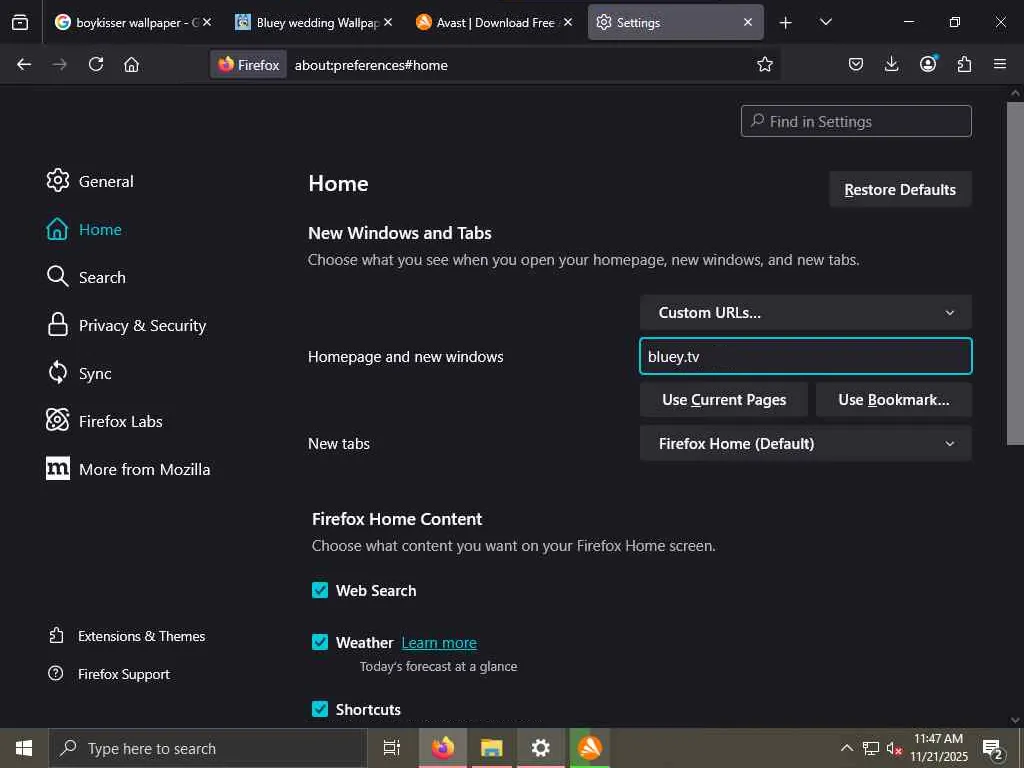Image resolution: width=1024 pixels, height=768 pixels.
Task: Click the Sync arrows icon
Action: click(x=57, y=373)
